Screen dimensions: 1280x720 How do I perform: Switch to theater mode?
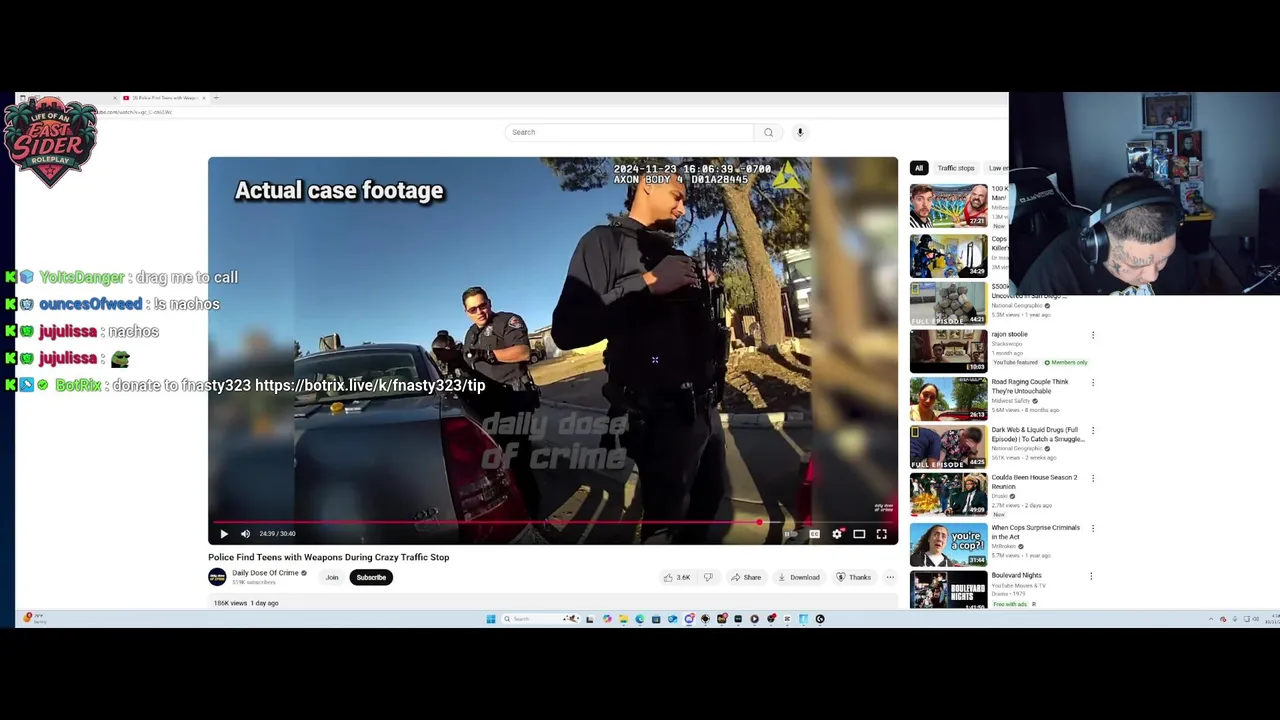[x=859, y=534]
